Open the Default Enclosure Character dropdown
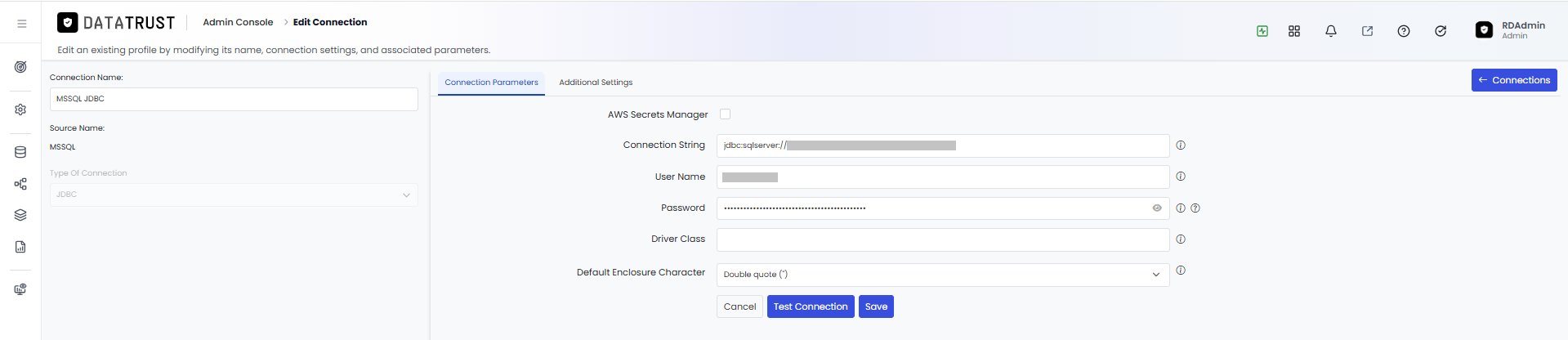Viewport: 1568px width, 340px height. click(x=943, y=275)
